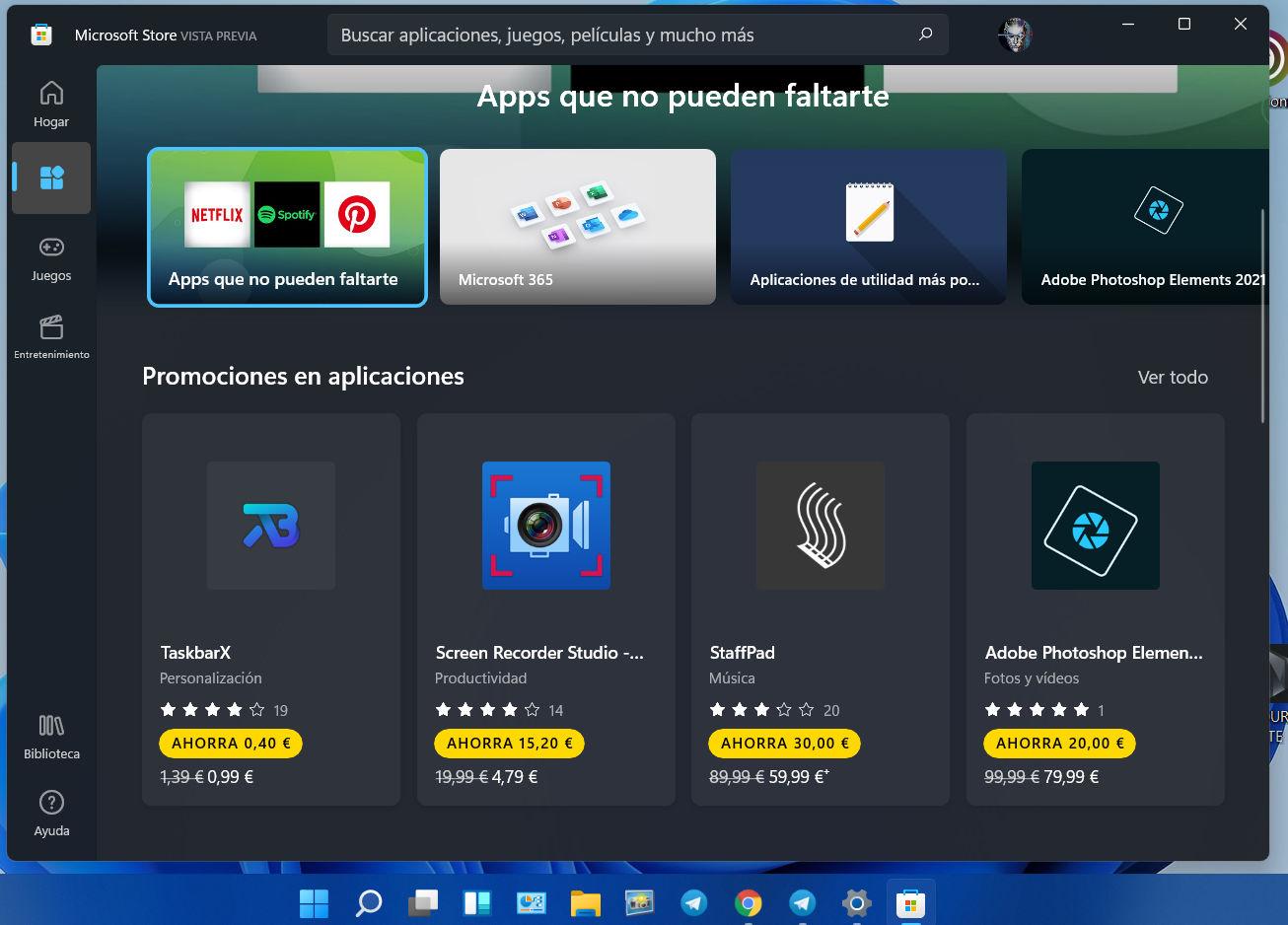Click the Netflix logo tile

click(217, 214)
